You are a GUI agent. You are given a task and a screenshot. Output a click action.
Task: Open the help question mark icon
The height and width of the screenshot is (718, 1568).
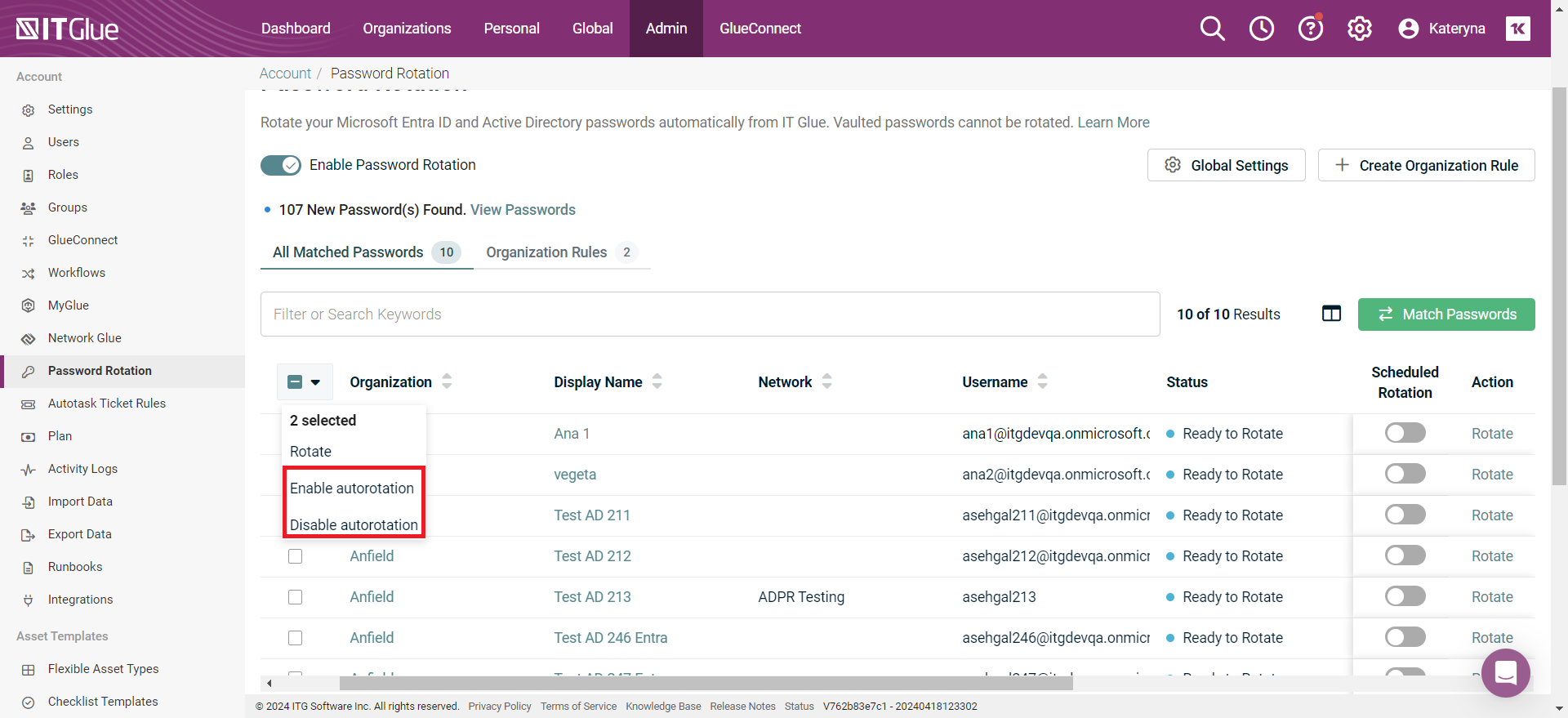[x=1310, y=29]
